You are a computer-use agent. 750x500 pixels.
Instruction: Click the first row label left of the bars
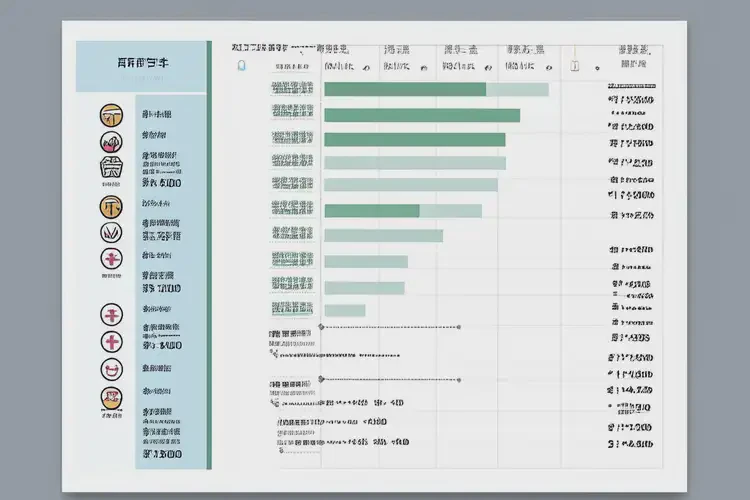pos(292,89)
